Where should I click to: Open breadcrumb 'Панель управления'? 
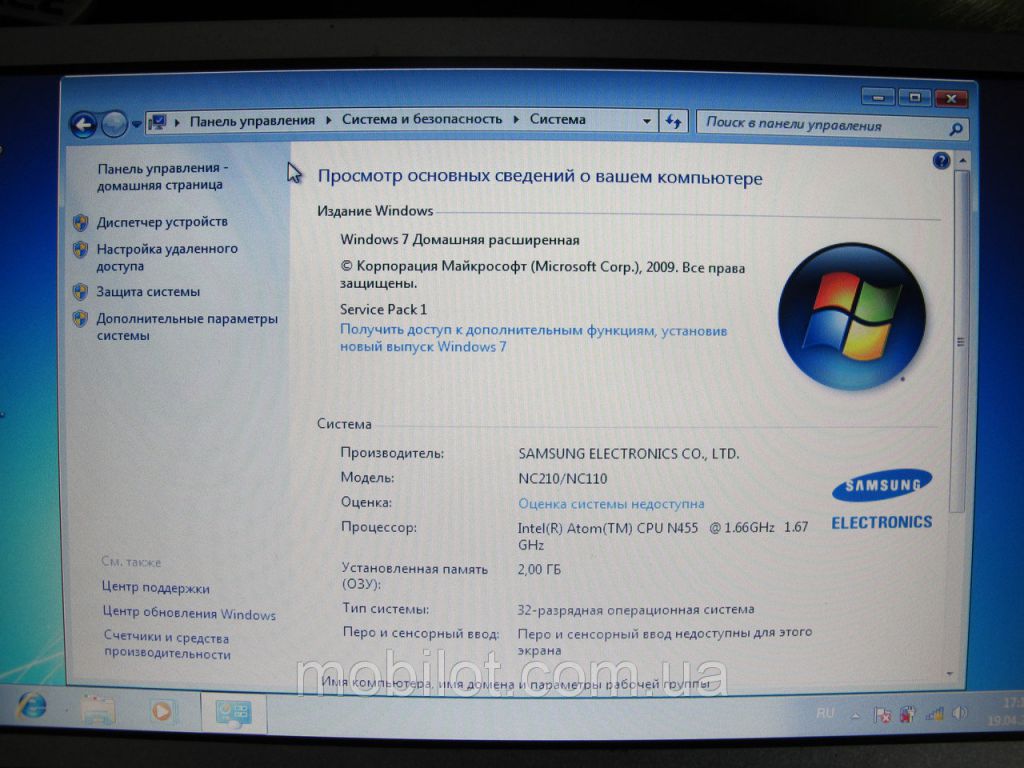coord(252,120)
